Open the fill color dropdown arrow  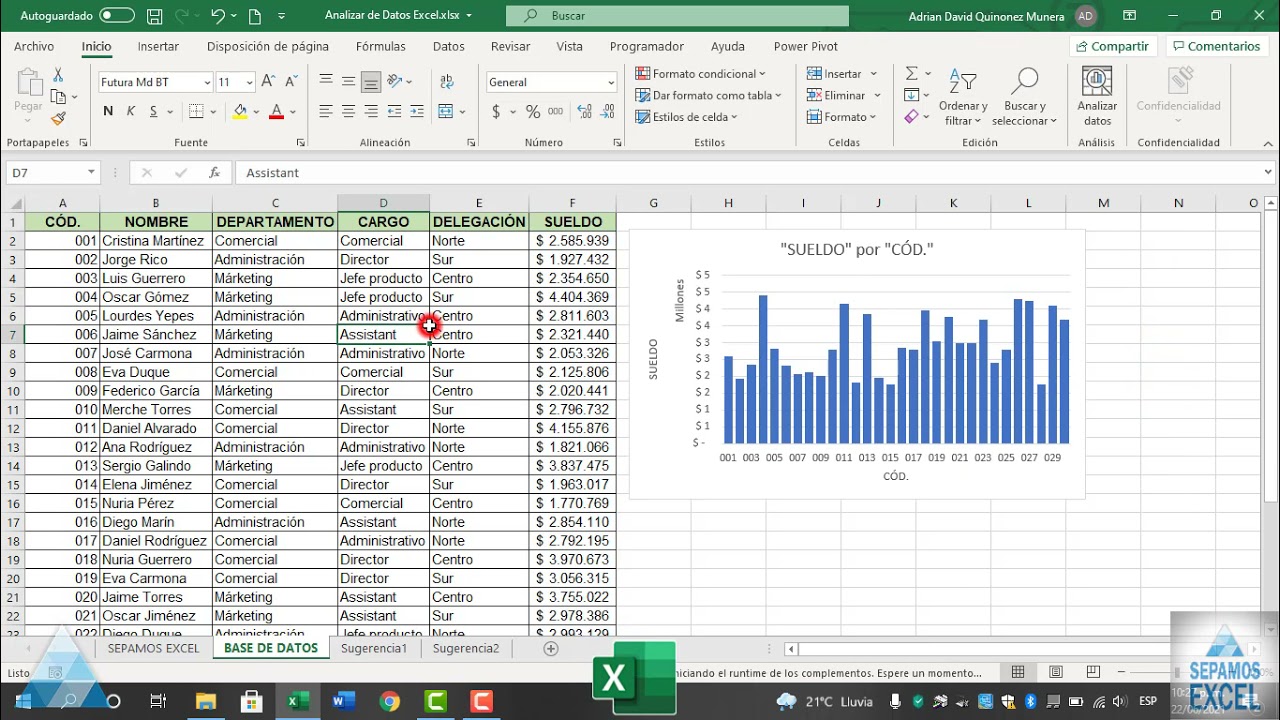coord(256,112)
